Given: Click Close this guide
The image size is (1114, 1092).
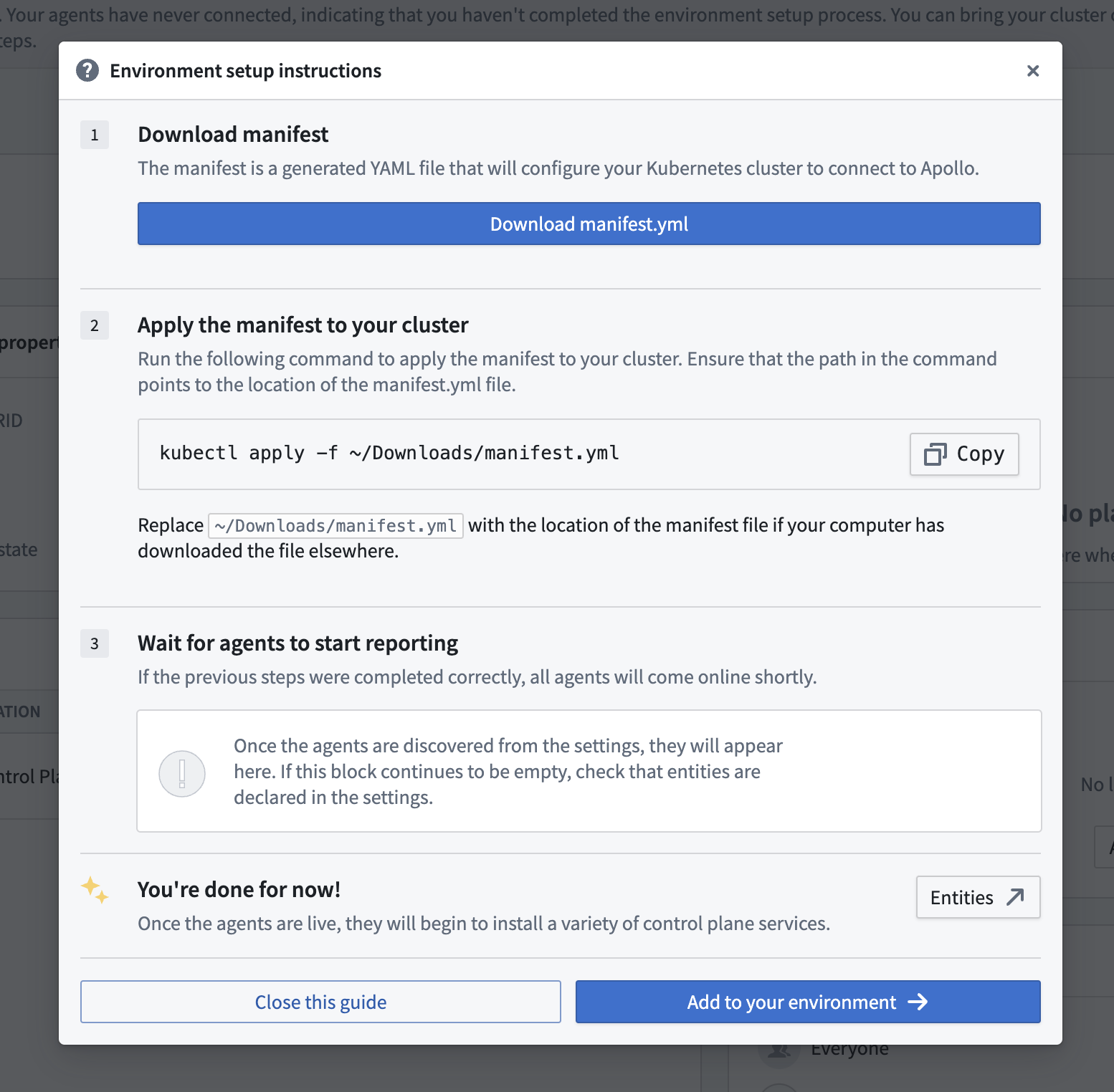Looking at the screenshot, I should [x=320, y=1002].
